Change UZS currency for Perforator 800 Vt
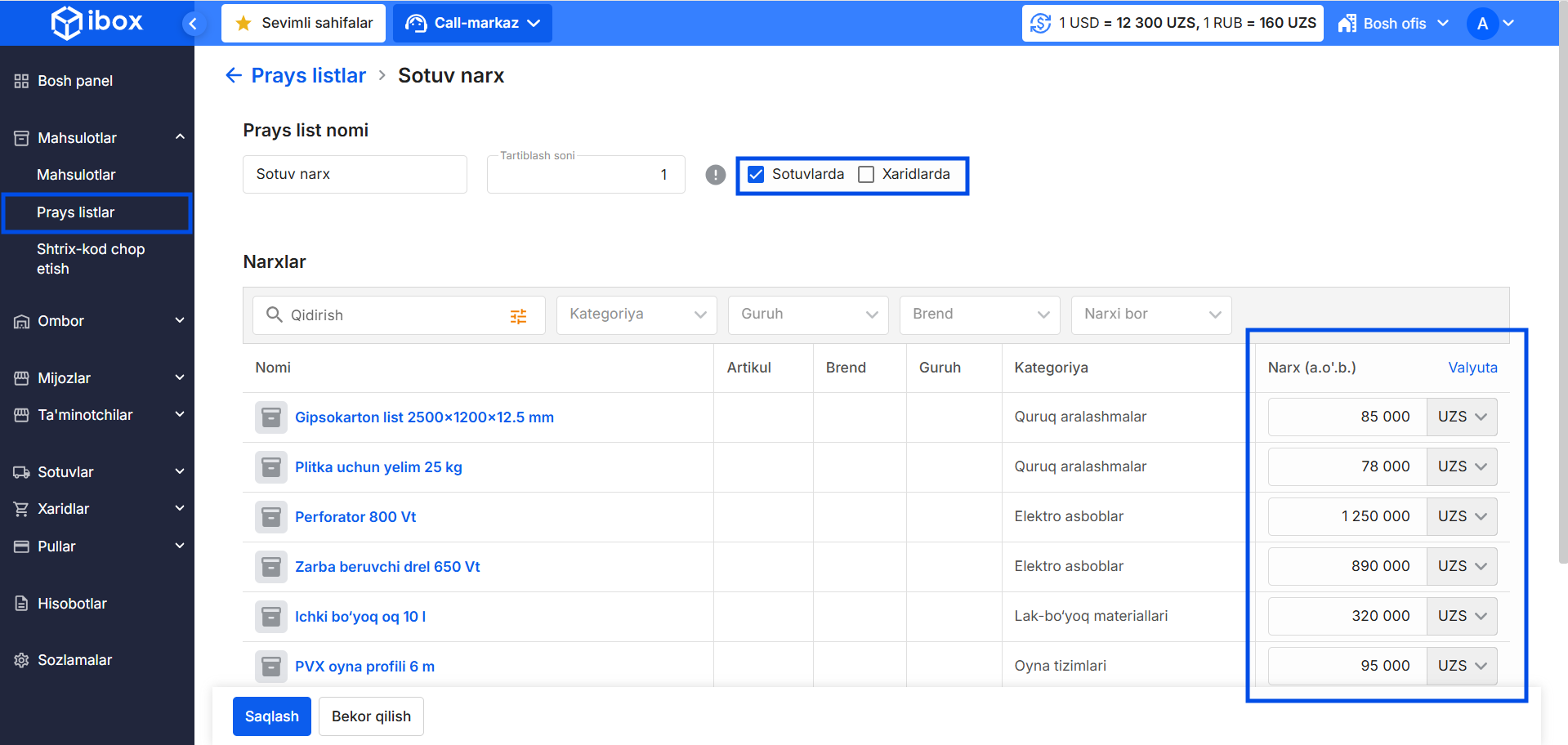 1461,516
